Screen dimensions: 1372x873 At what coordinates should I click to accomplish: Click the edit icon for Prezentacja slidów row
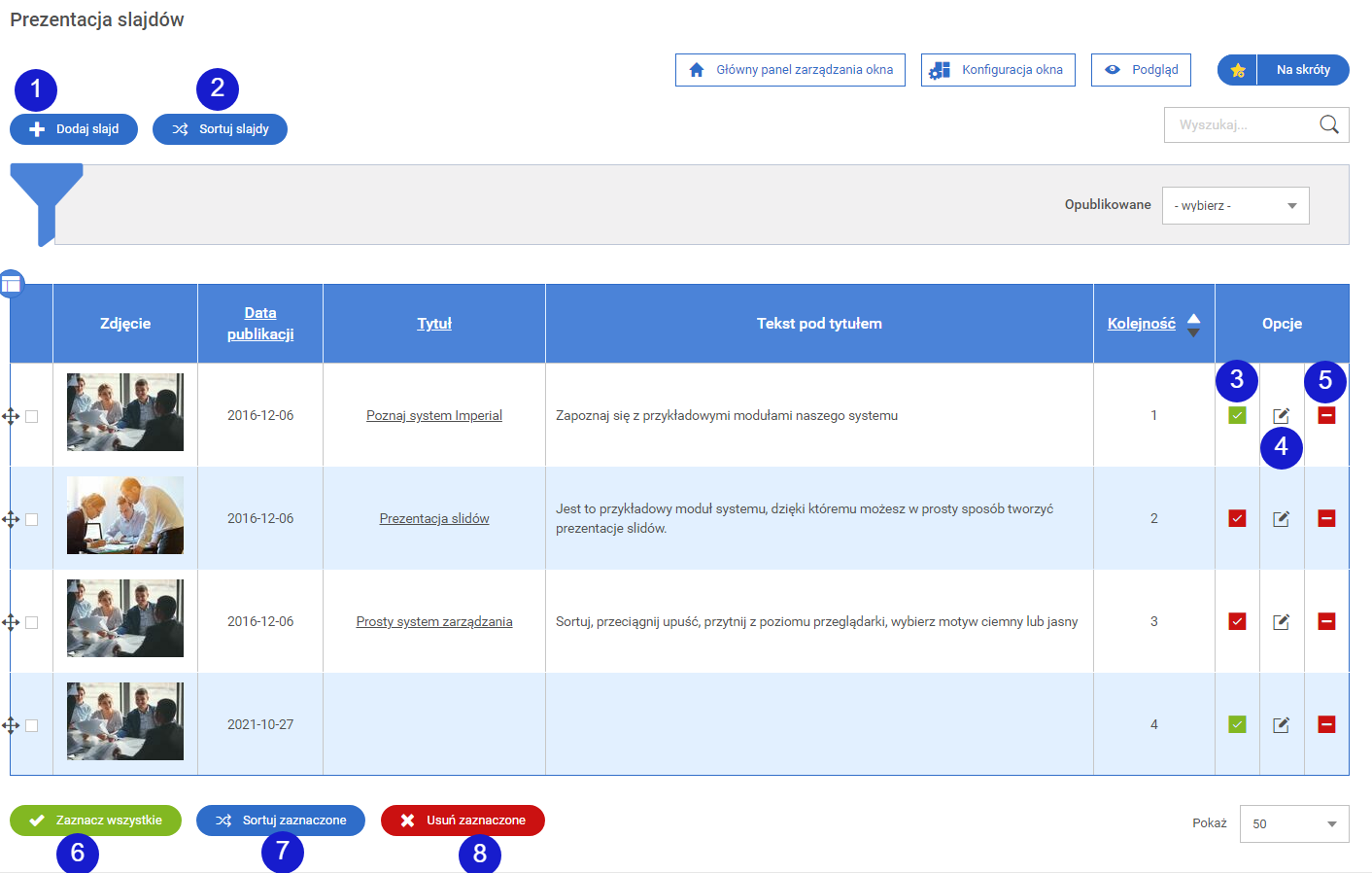pos(1281,519)
